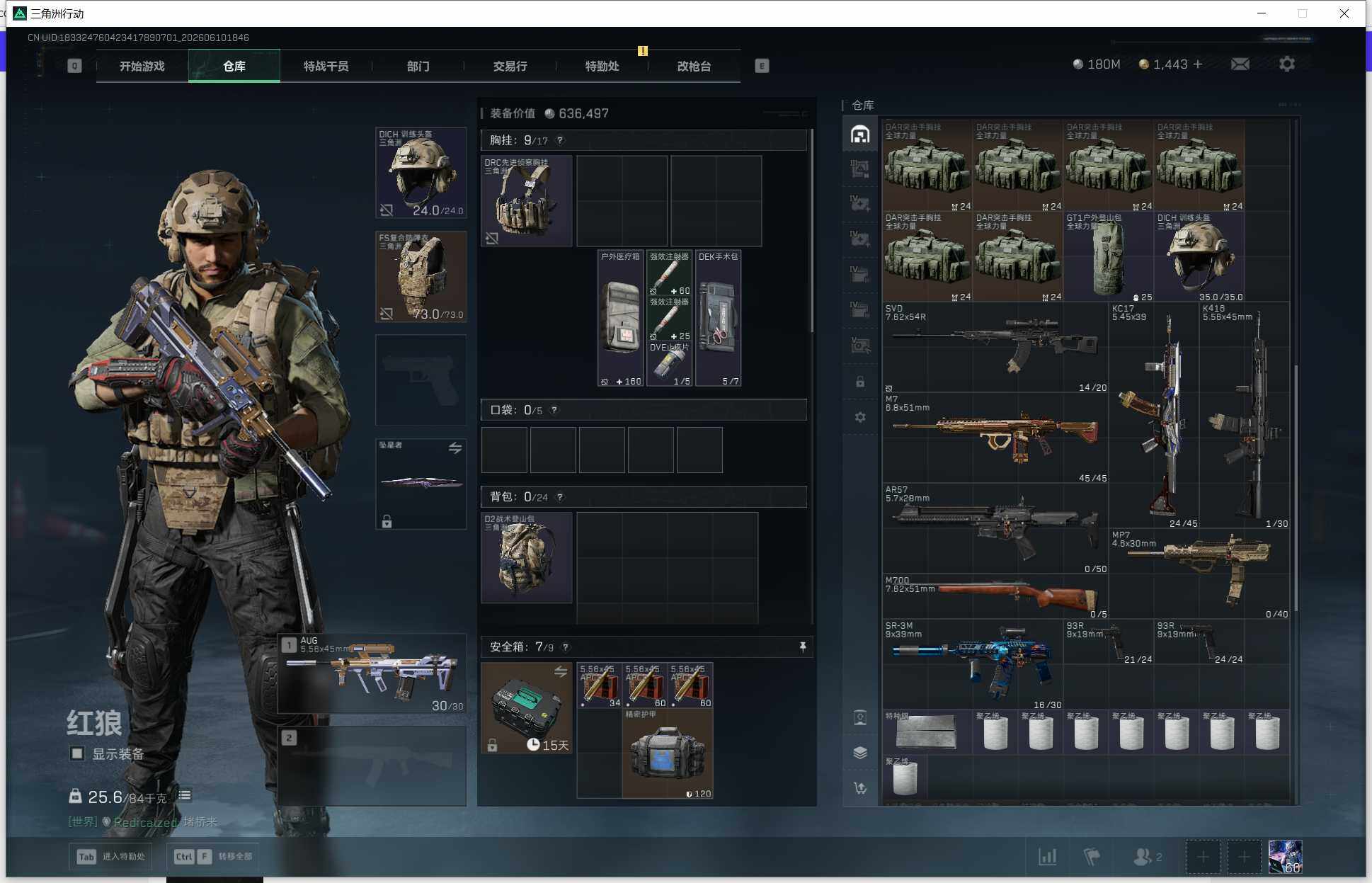Open the mail envelope icon

[1240, 64]
